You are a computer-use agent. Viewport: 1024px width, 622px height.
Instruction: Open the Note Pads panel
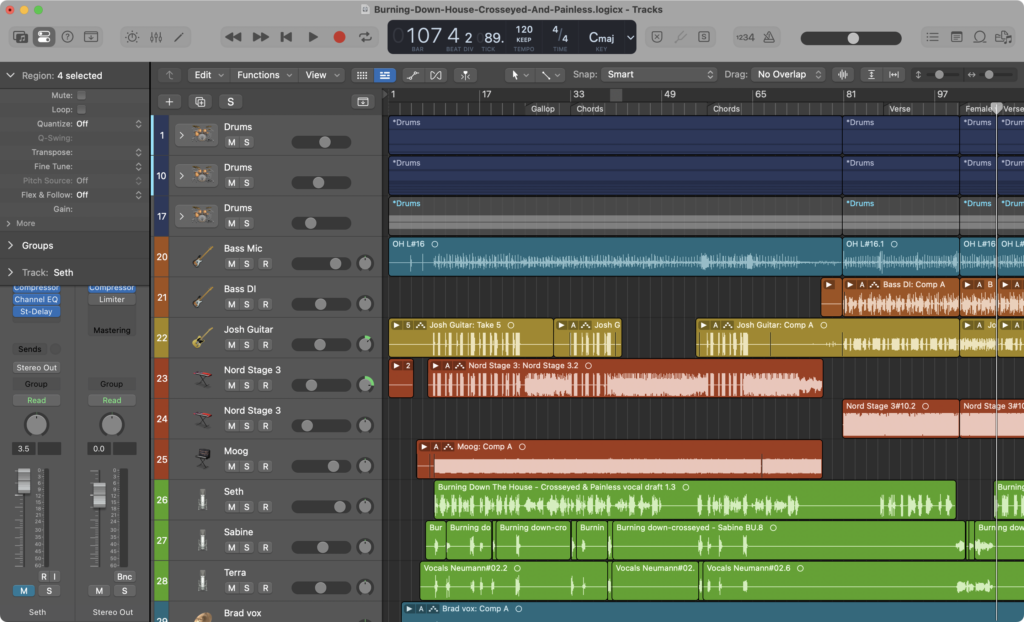pyautogui.click(x=956, y=36)
